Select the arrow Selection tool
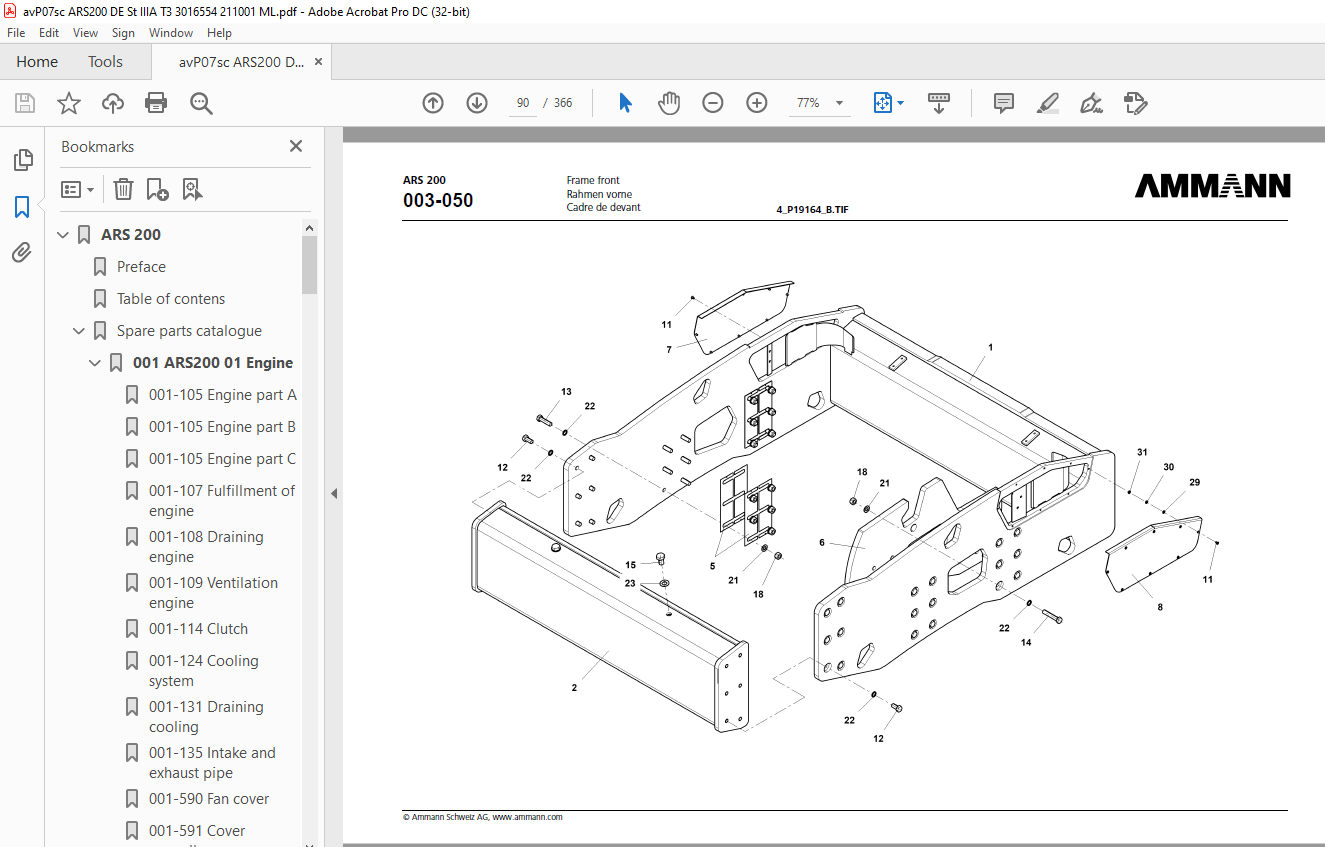Screen dimensions: 1325x847 pyautogui.click(x=626, y=103)
